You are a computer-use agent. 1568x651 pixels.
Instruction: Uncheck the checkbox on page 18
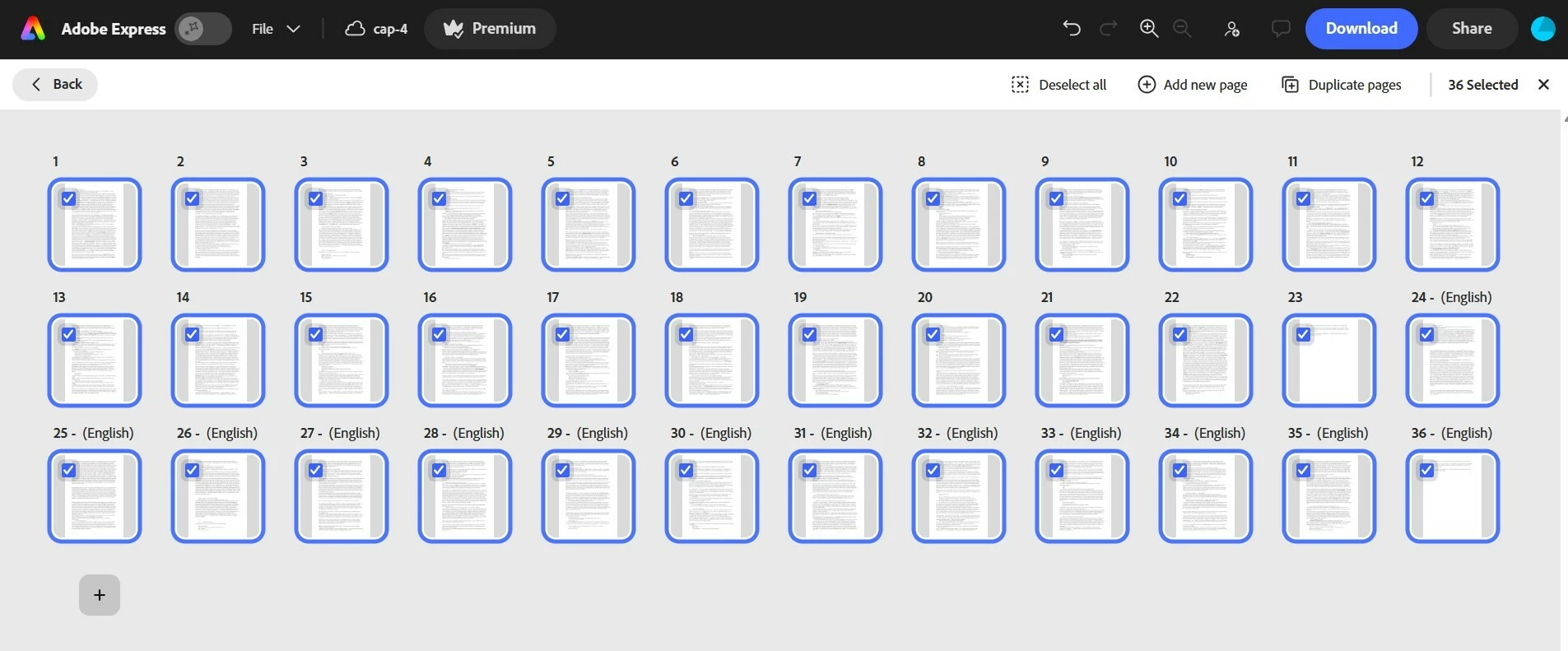tap(686, 334)
